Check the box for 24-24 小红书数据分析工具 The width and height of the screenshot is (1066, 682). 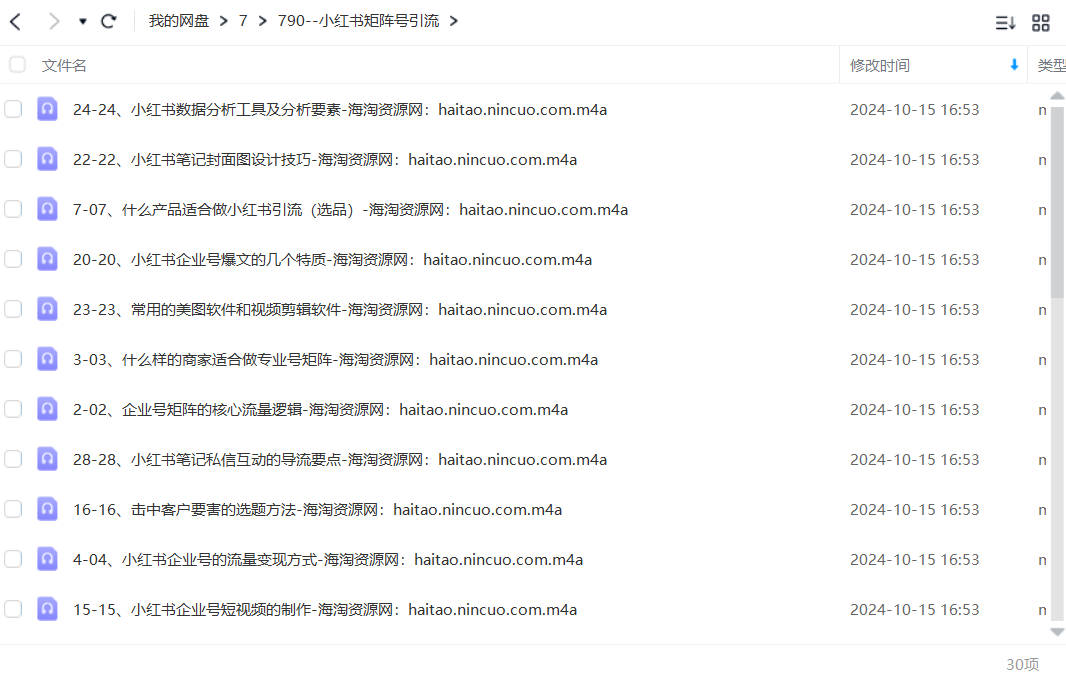click(13, 109)
